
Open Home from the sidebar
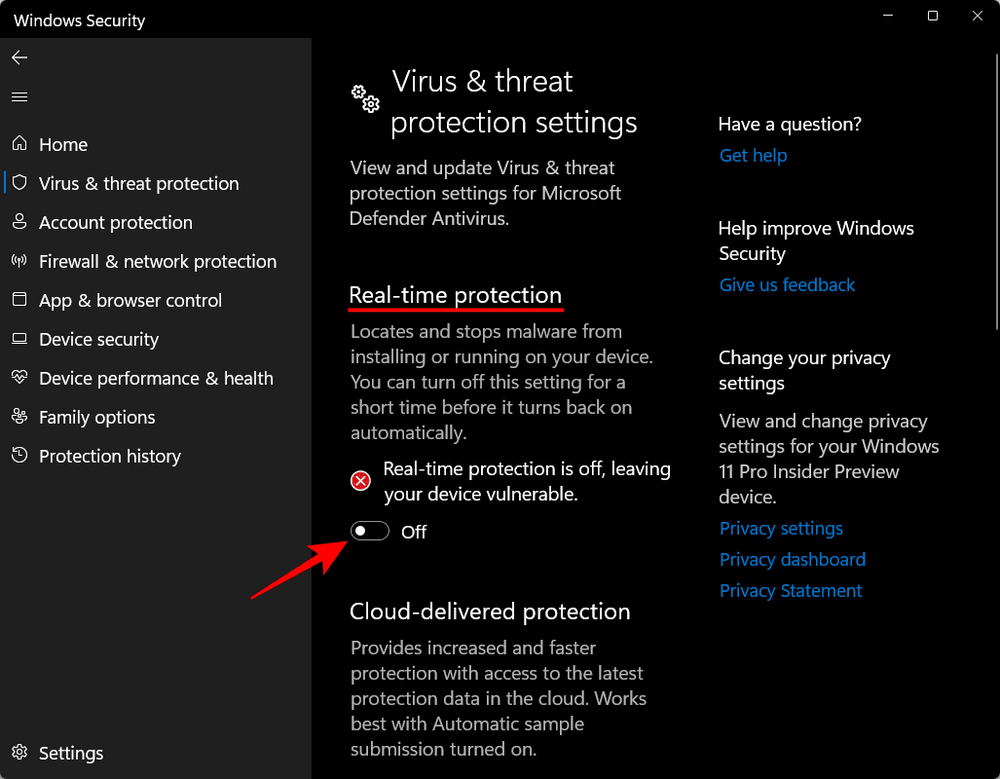[62, 144]
